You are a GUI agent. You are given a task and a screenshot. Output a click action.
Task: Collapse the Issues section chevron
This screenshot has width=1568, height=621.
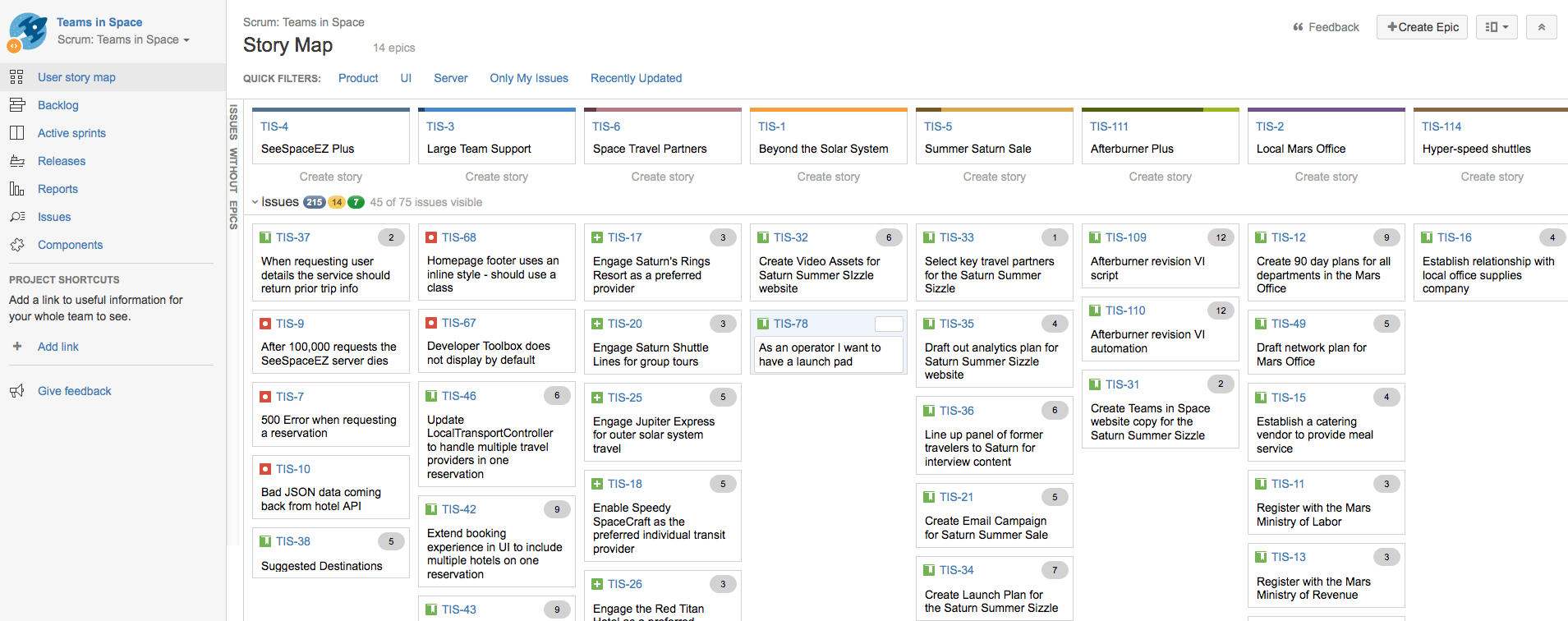click(x=255, y=202)
